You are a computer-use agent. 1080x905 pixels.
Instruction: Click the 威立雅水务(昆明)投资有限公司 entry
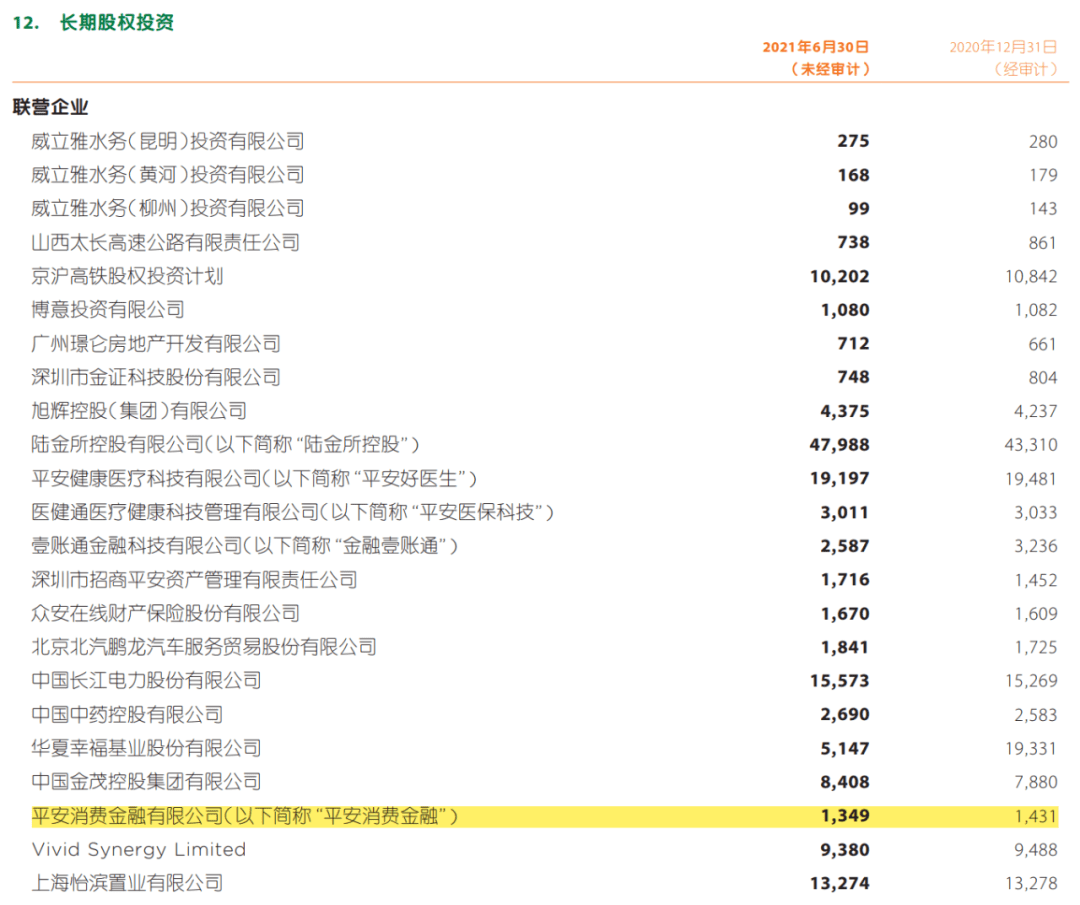[167, 142]
